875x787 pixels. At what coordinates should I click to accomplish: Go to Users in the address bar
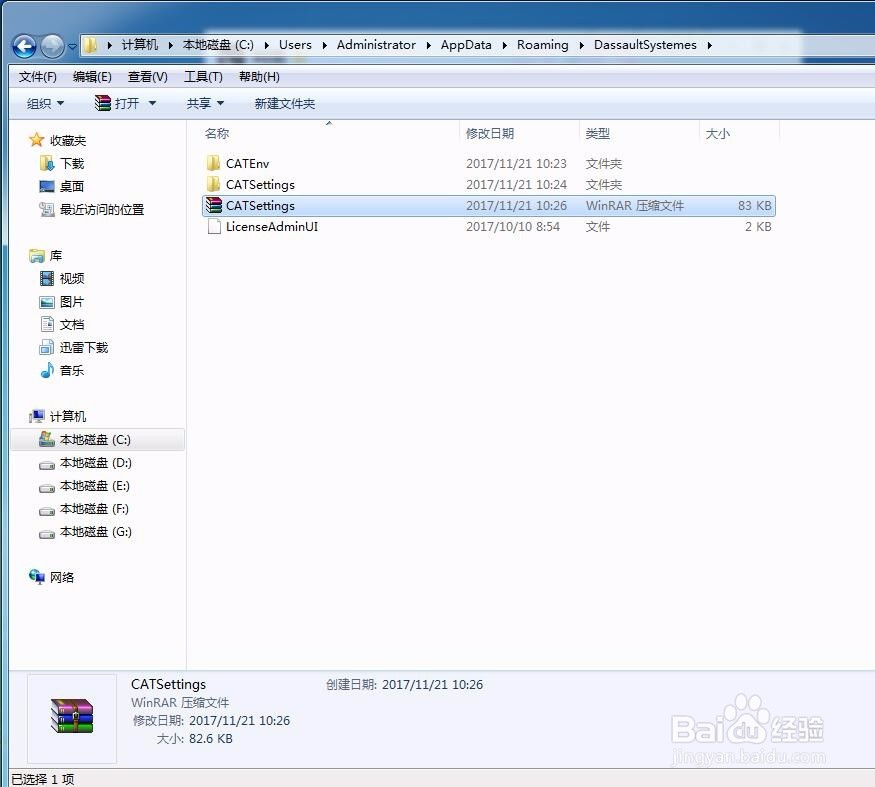tap(295, 45)
